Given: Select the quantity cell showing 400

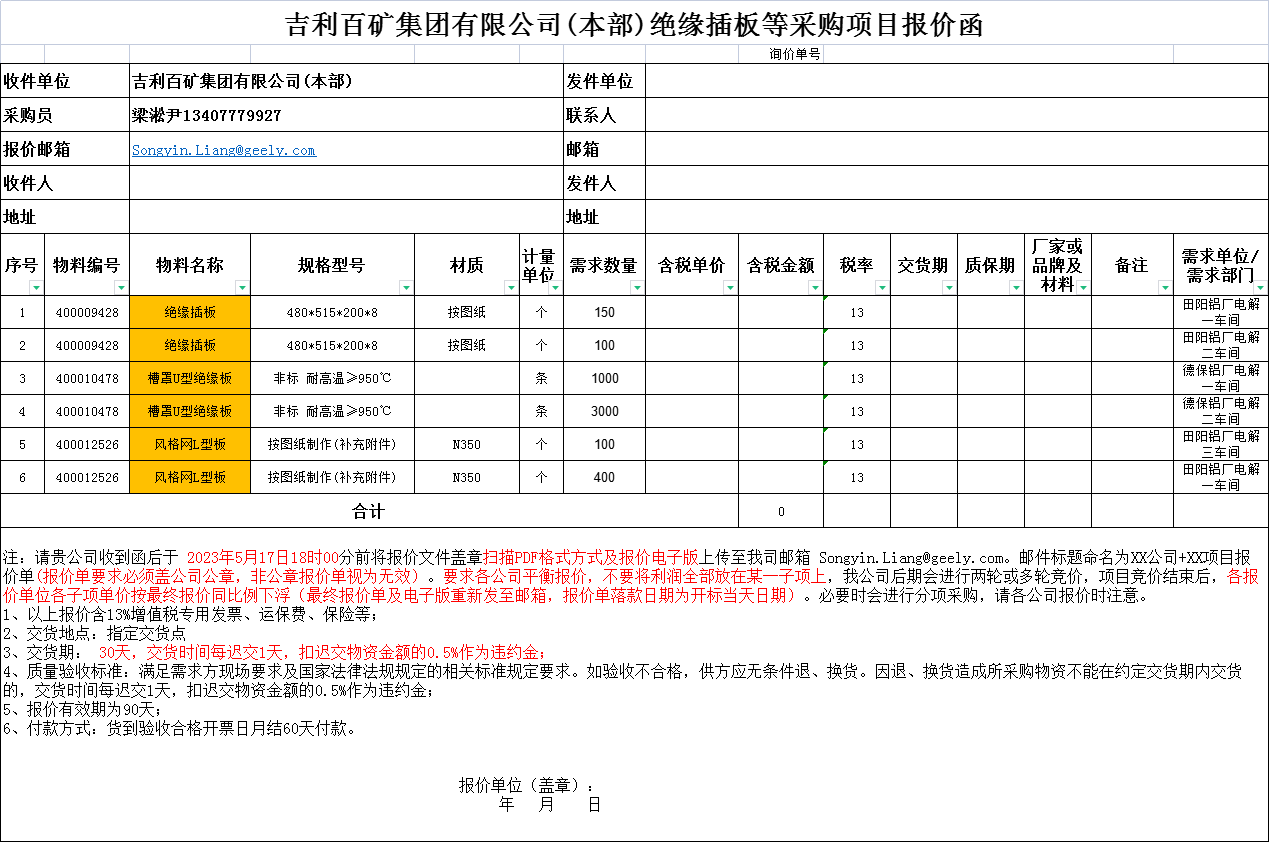Looking at the screenshot, I should (x=605, y=477).
